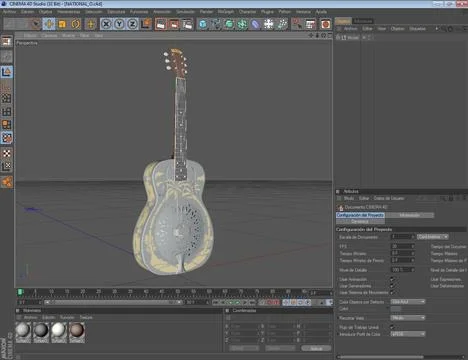Select the Move tool in the top toolbar
Image resolution: width=468 pixels, height=360 pixels.
point(49,24)
